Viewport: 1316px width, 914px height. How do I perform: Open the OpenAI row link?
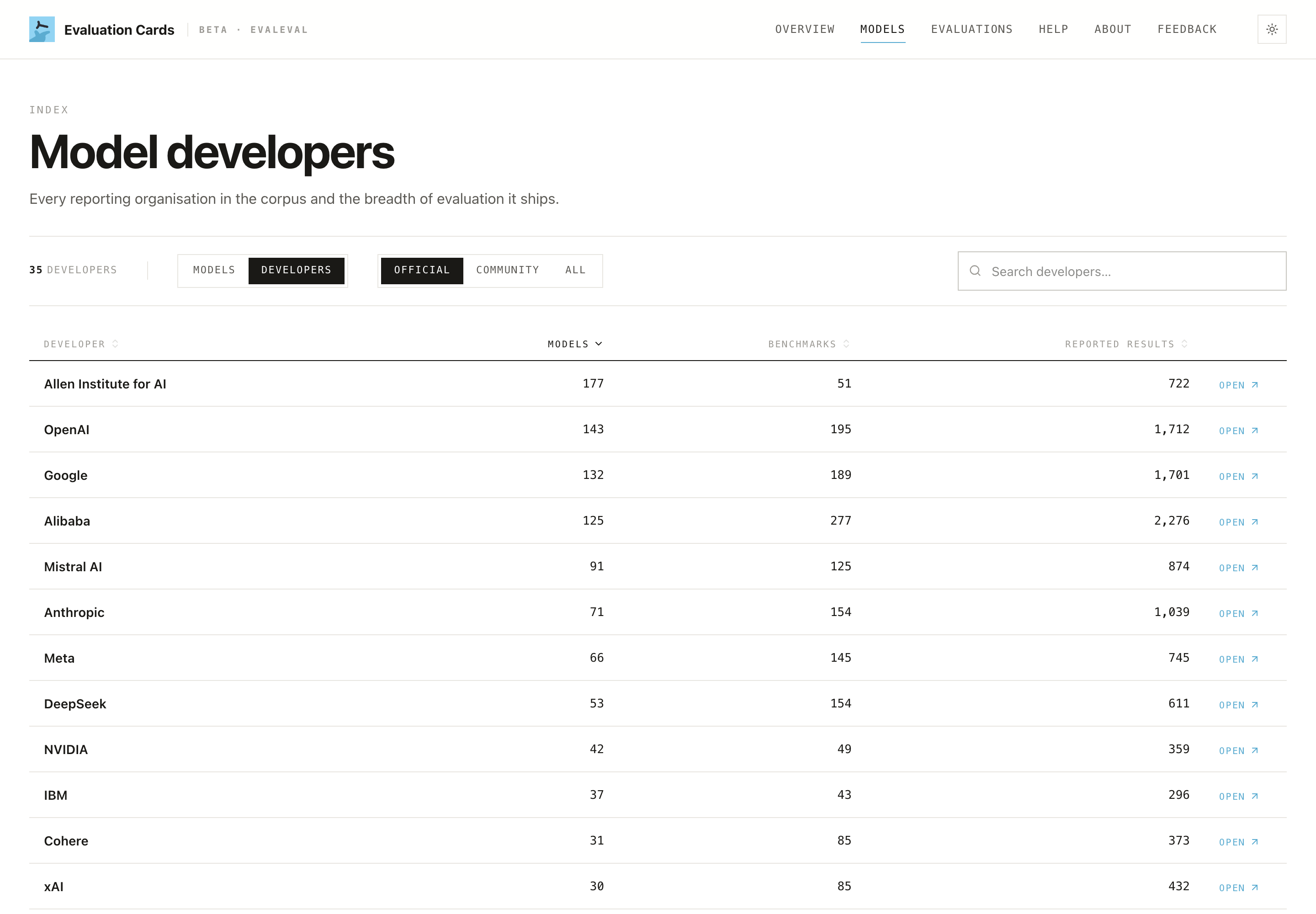point(1238,430)
